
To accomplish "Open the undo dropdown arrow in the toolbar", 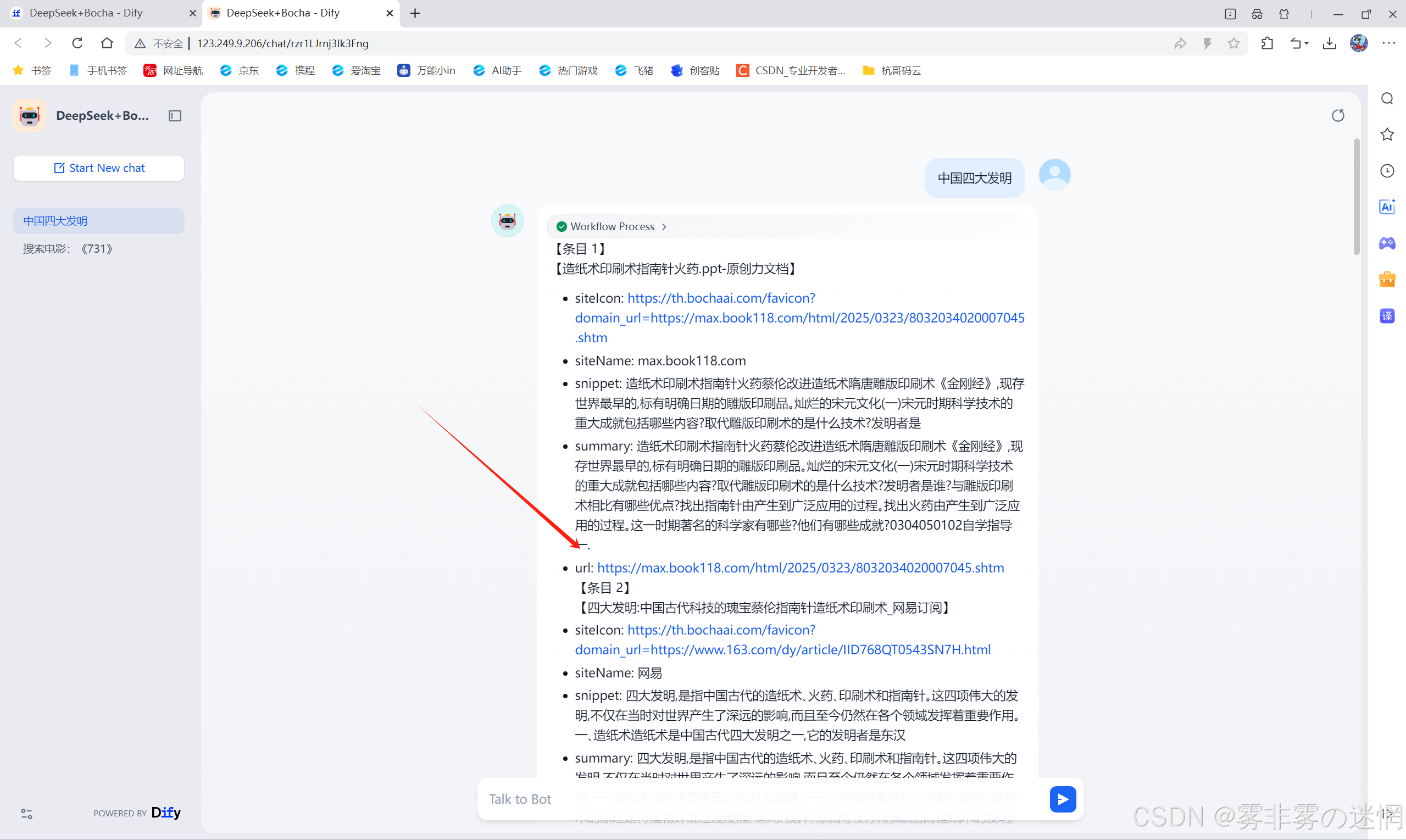I will pyautogui.click(x=1307, y=43).
